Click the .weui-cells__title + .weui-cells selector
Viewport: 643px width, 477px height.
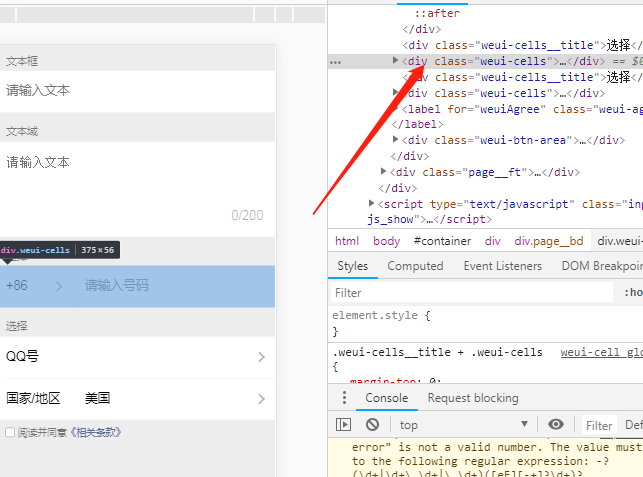(x=437, y=352)
